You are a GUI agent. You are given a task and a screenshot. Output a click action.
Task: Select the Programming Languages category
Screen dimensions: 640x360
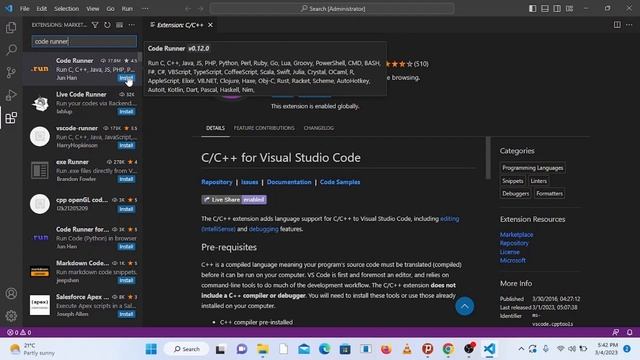pos(533,168)
